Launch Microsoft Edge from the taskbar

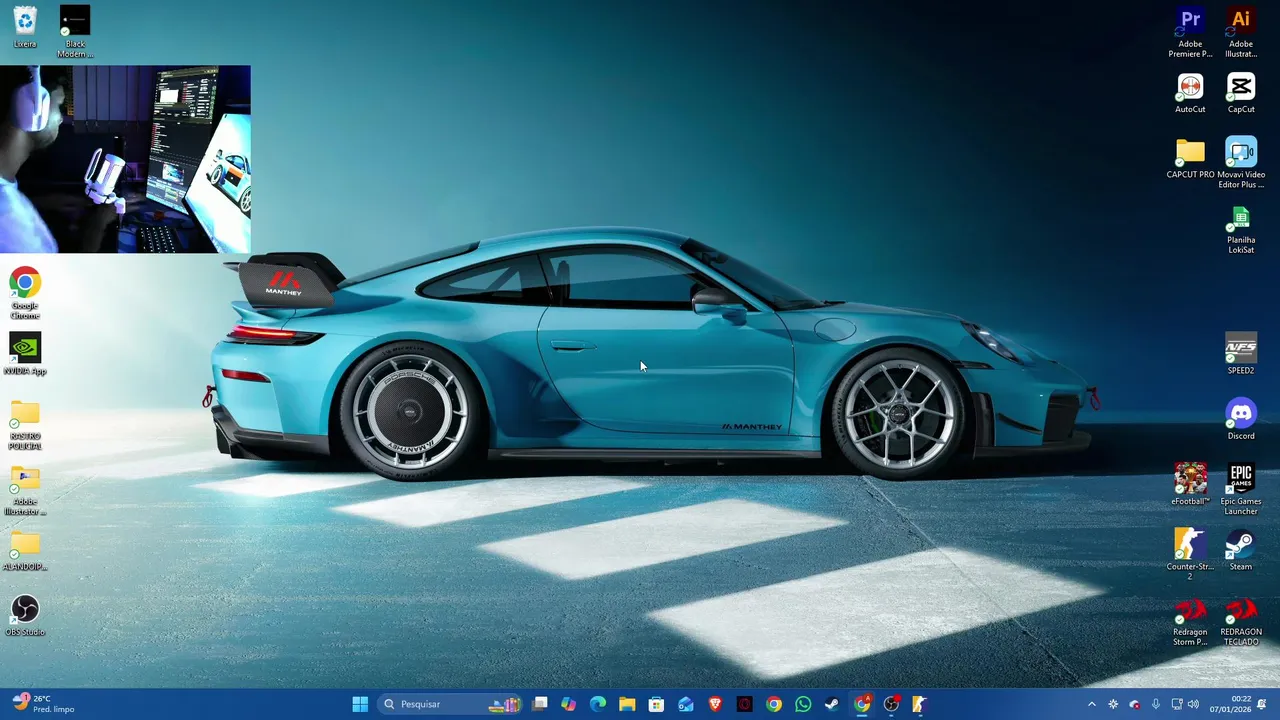pos(598,704)
